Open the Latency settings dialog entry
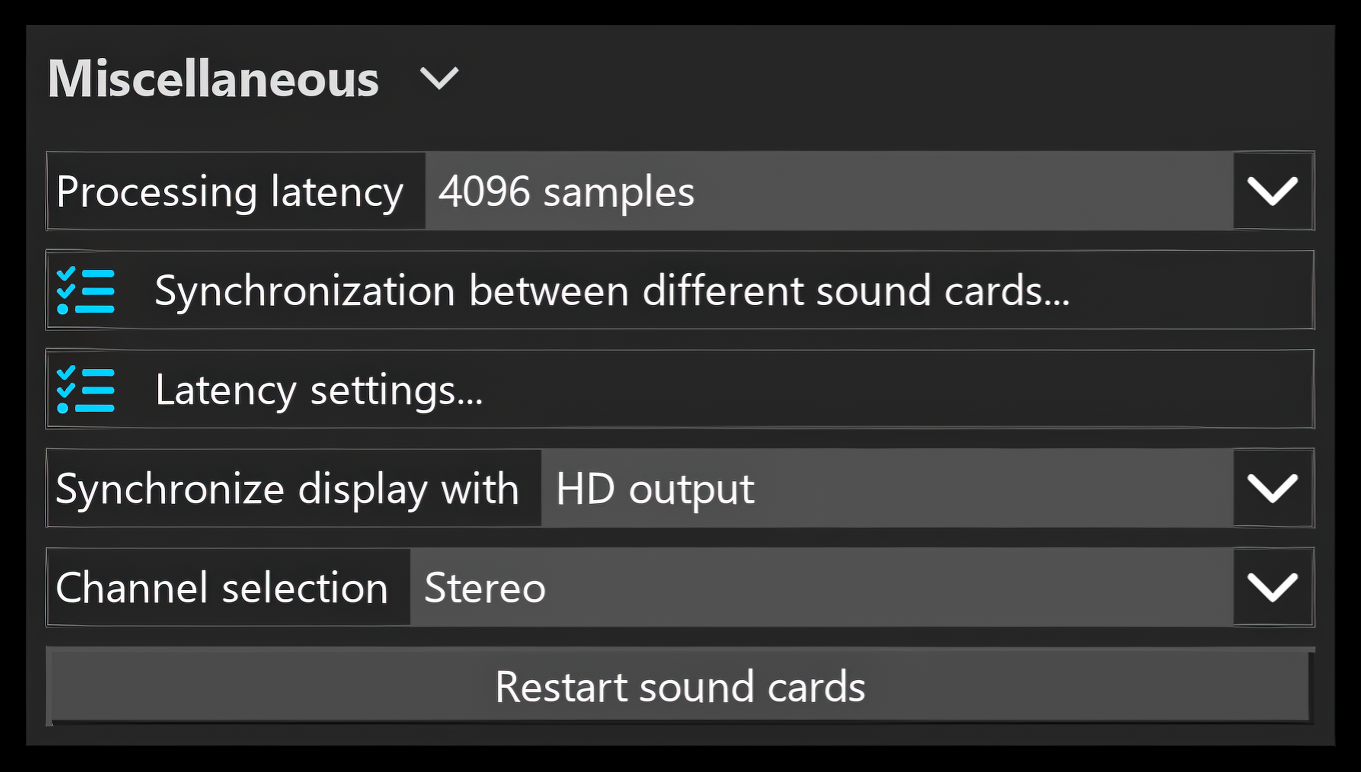The image size is (1361, 772). [680, 389]
